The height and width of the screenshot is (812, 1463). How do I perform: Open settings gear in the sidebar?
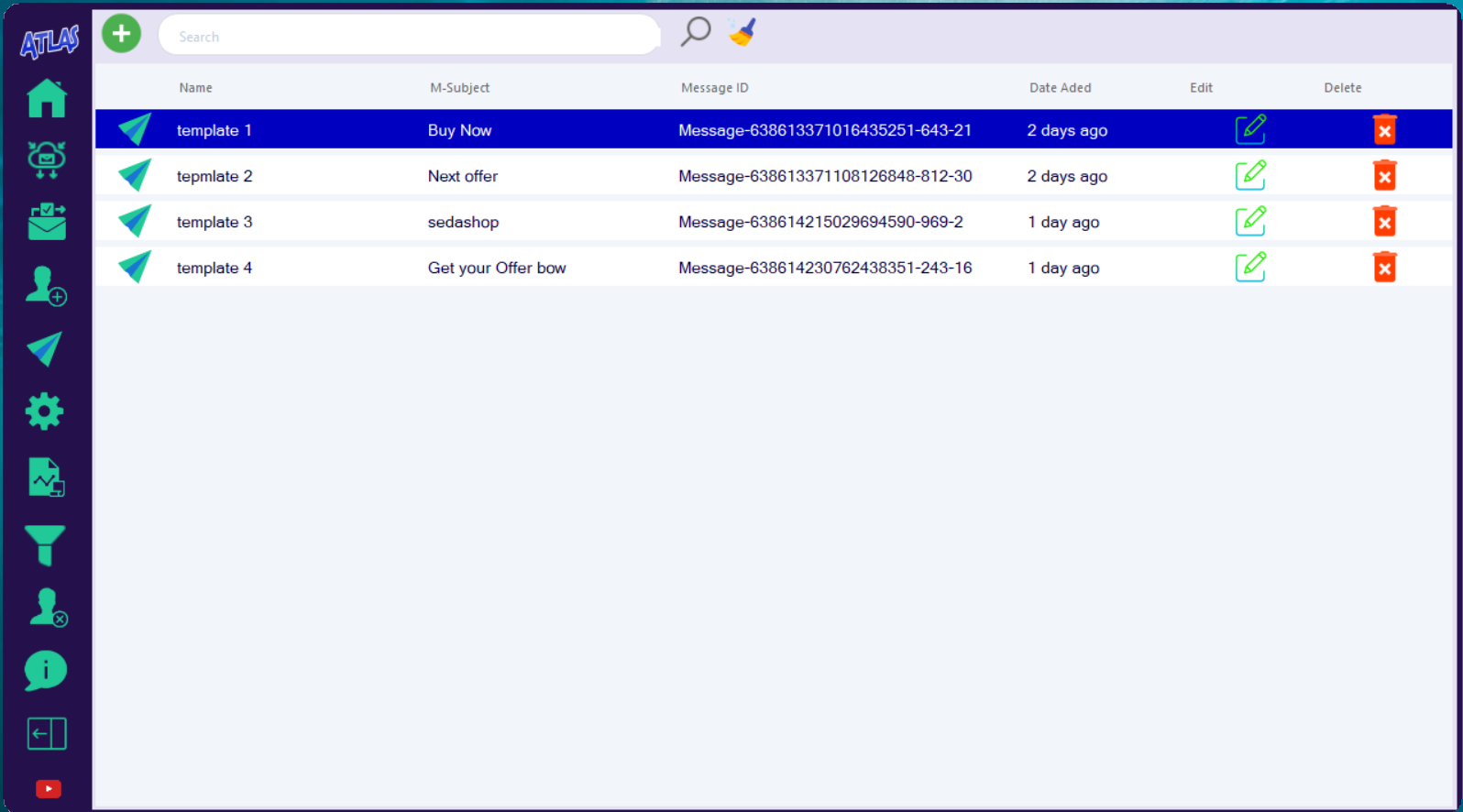point(45,412)
